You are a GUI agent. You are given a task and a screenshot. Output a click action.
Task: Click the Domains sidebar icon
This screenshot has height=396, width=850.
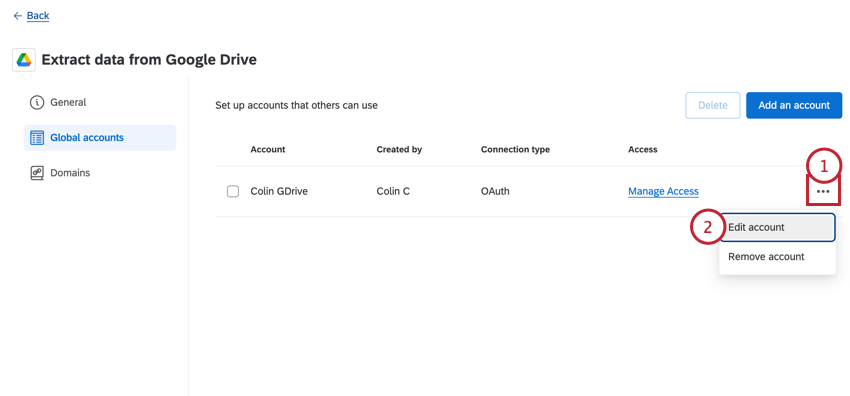pos(37,173)
